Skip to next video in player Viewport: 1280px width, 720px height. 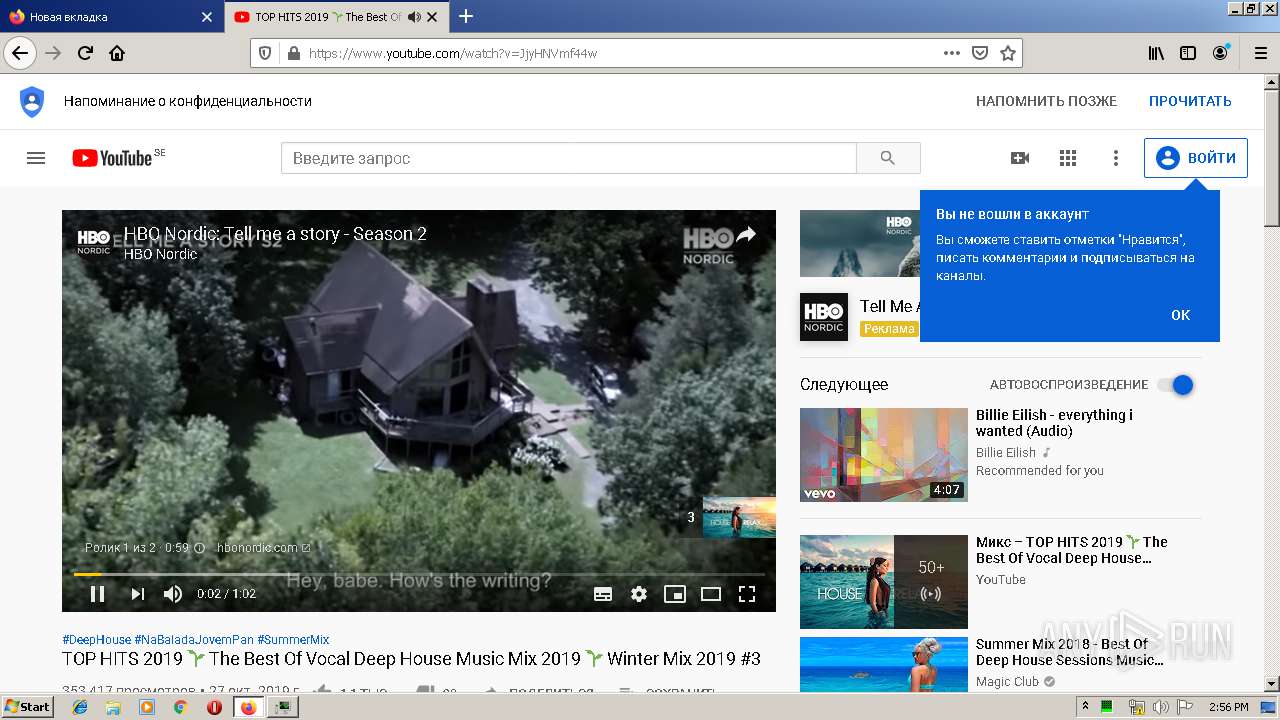(x=137, y=594)
